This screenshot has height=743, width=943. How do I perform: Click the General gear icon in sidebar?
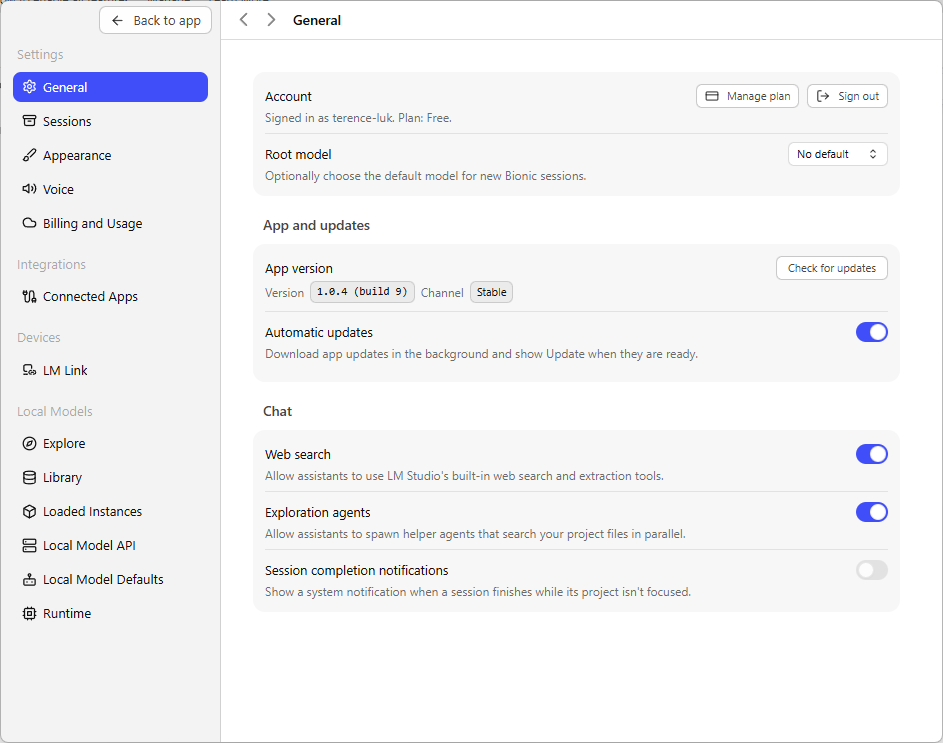[x=29, y=87]
